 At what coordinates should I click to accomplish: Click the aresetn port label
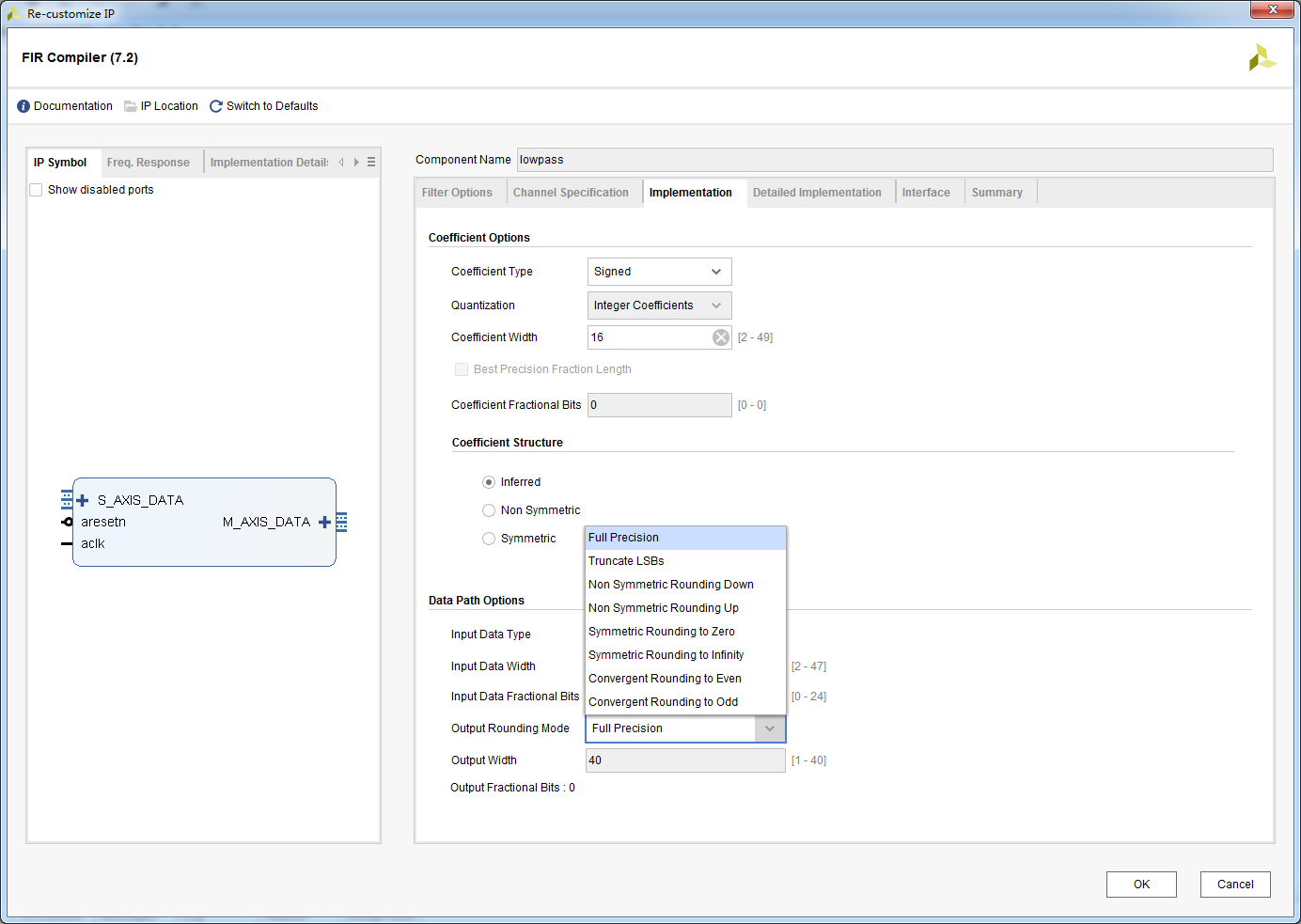pos(103,522)
